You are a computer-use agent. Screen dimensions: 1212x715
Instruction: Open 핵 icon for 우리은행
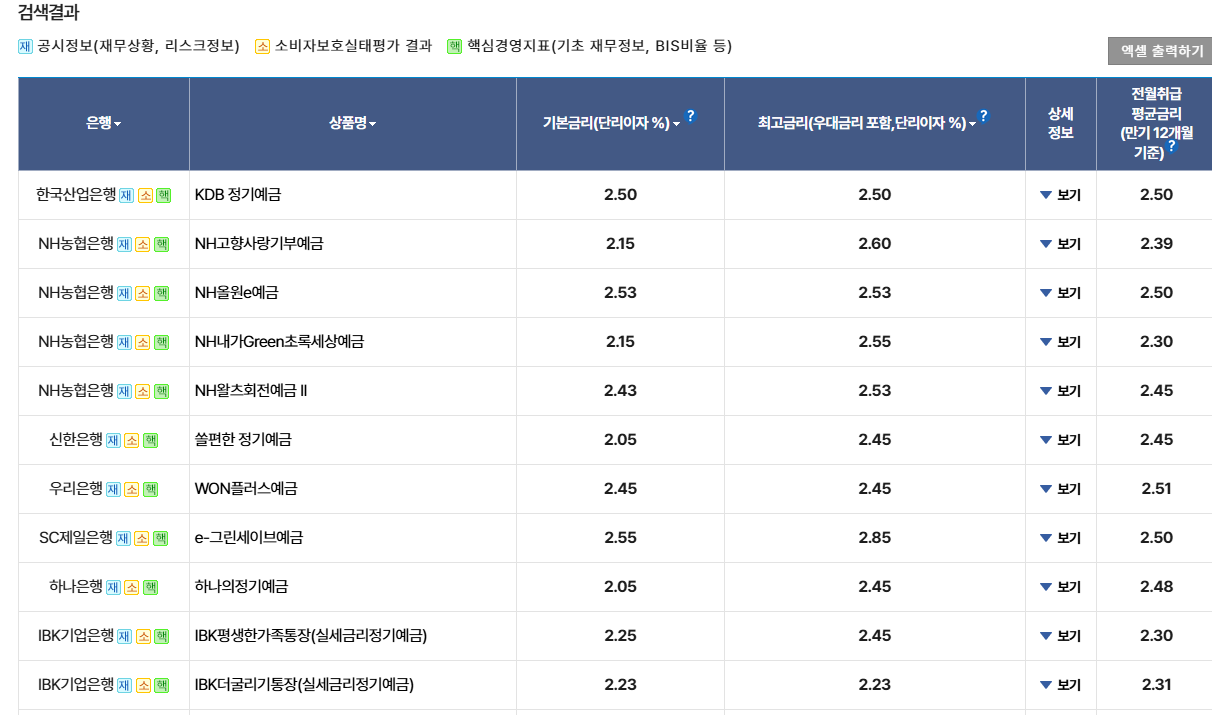coord(150,490)
